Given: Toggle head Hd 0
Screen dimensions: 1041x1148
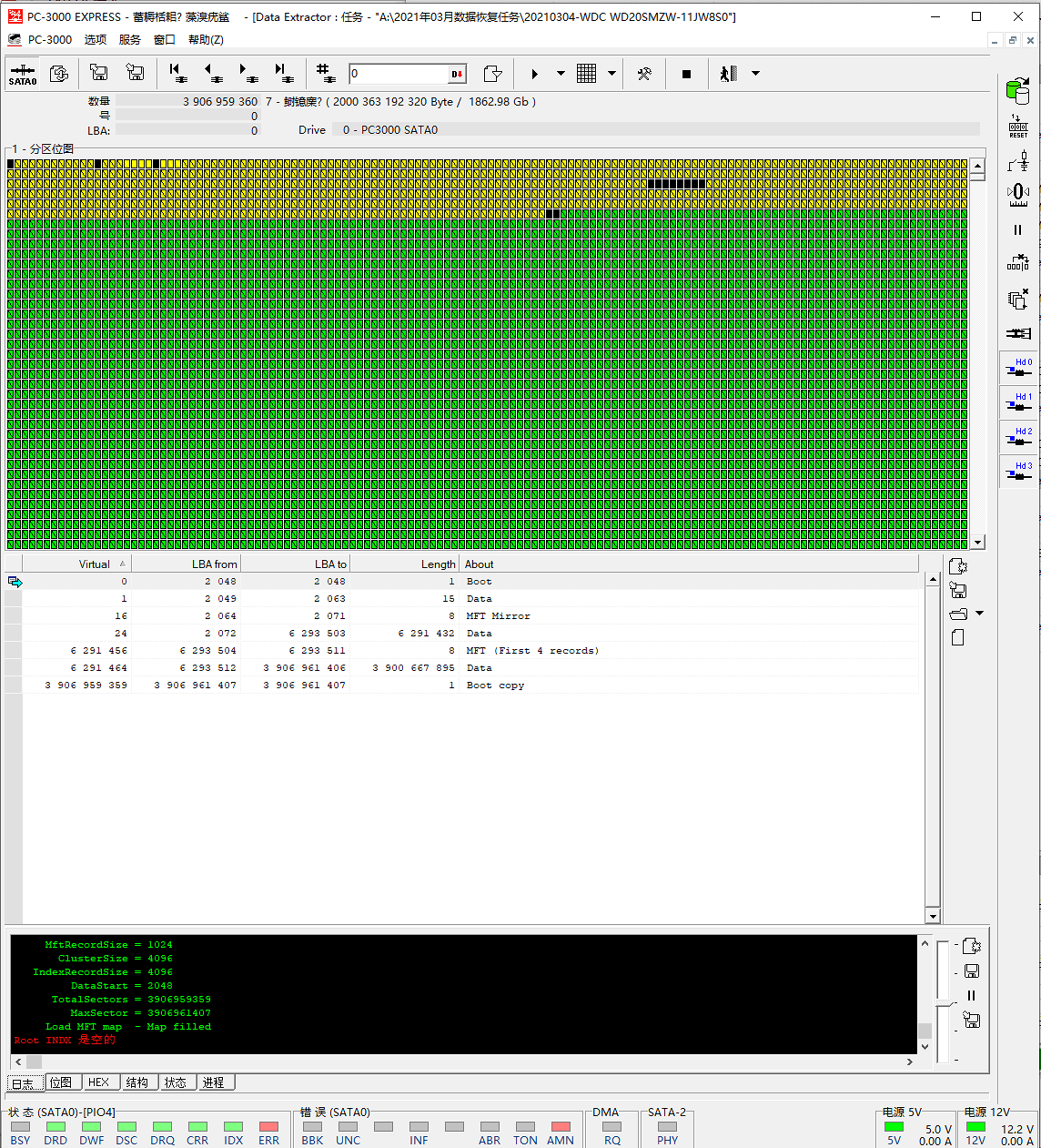Looking at the screenshot, I should (x=1018, y=369).
